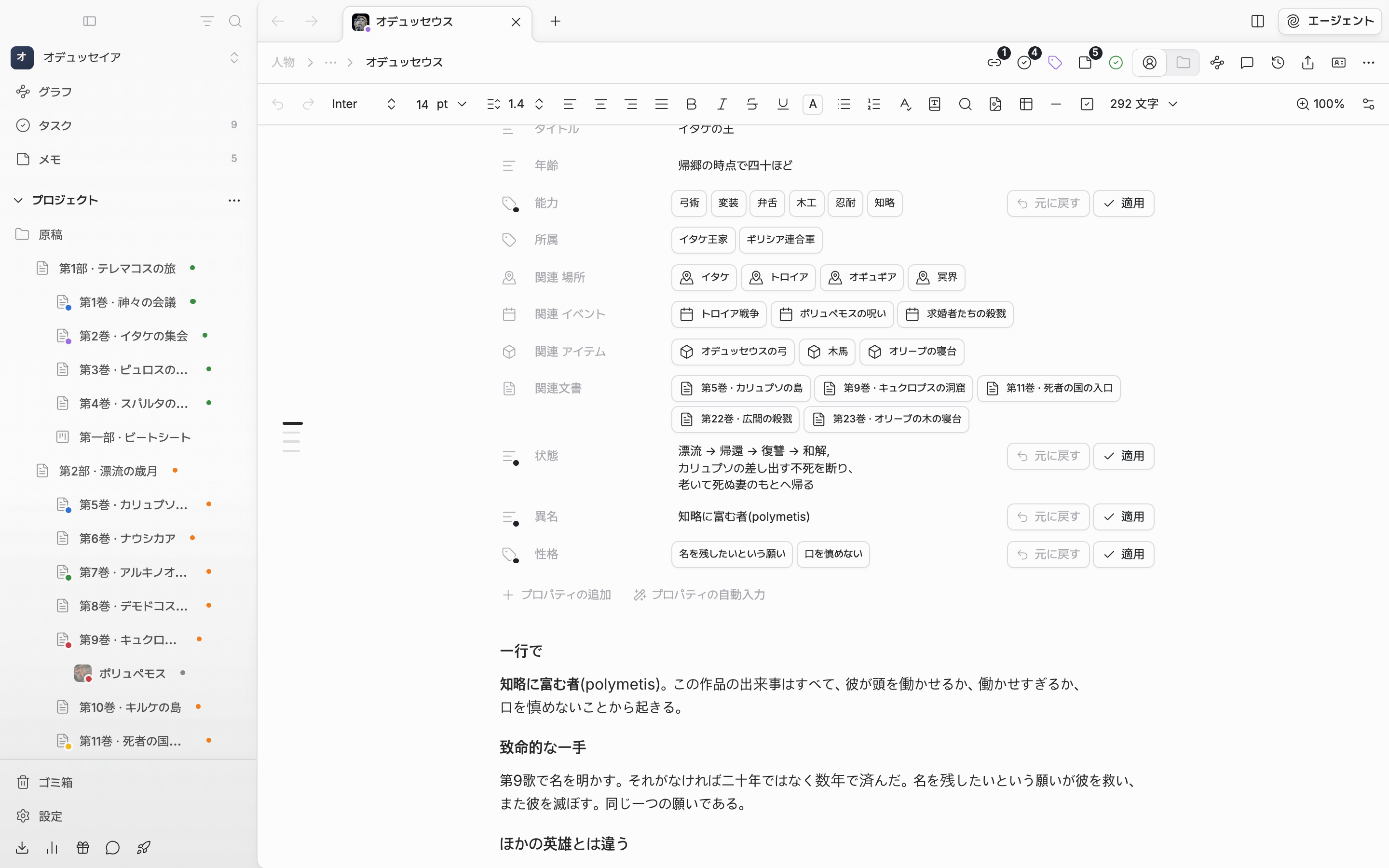Click プロパティの自動入力

tap(699, 595)
